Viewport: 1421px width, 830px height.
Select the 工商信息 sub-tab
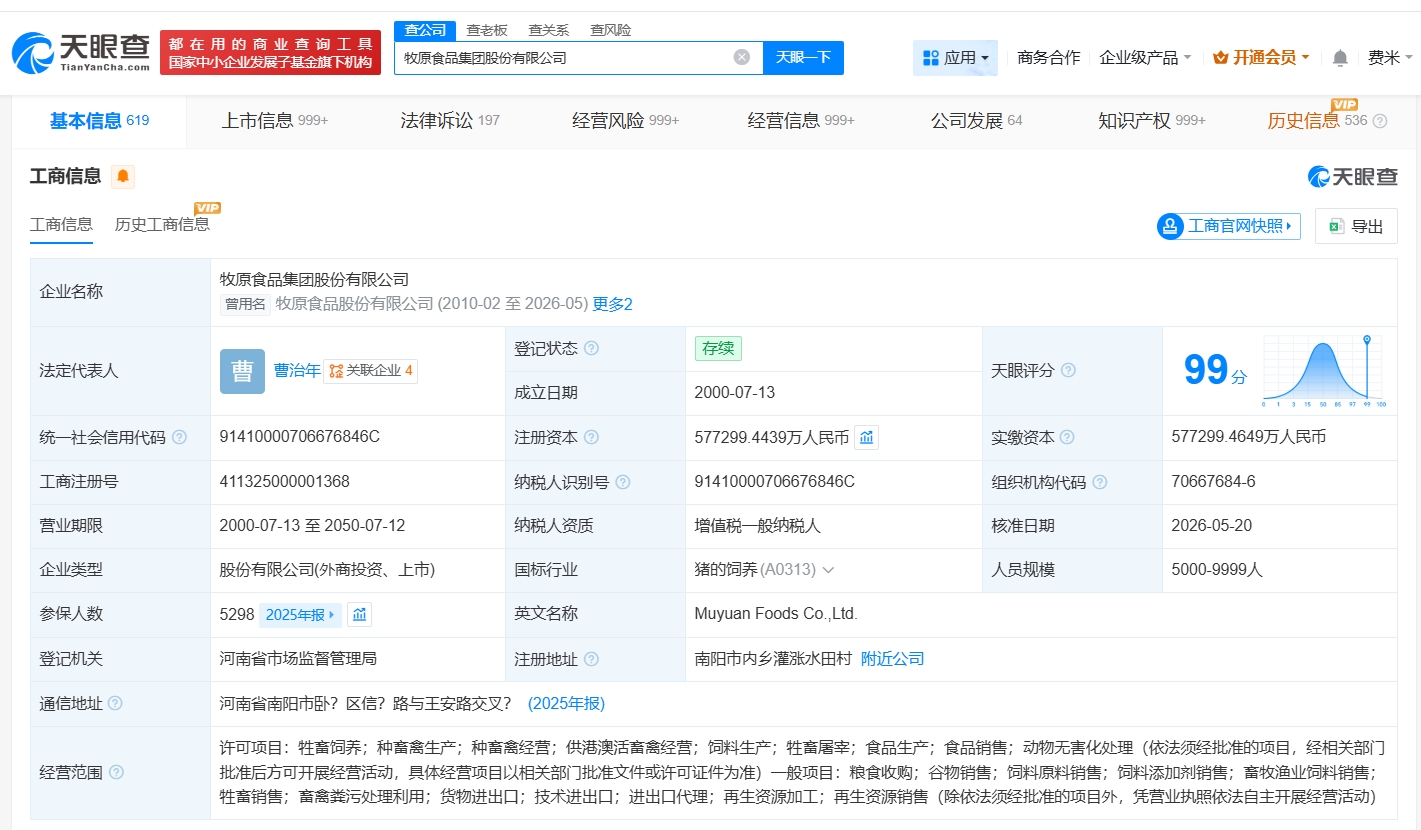point(61,224)
